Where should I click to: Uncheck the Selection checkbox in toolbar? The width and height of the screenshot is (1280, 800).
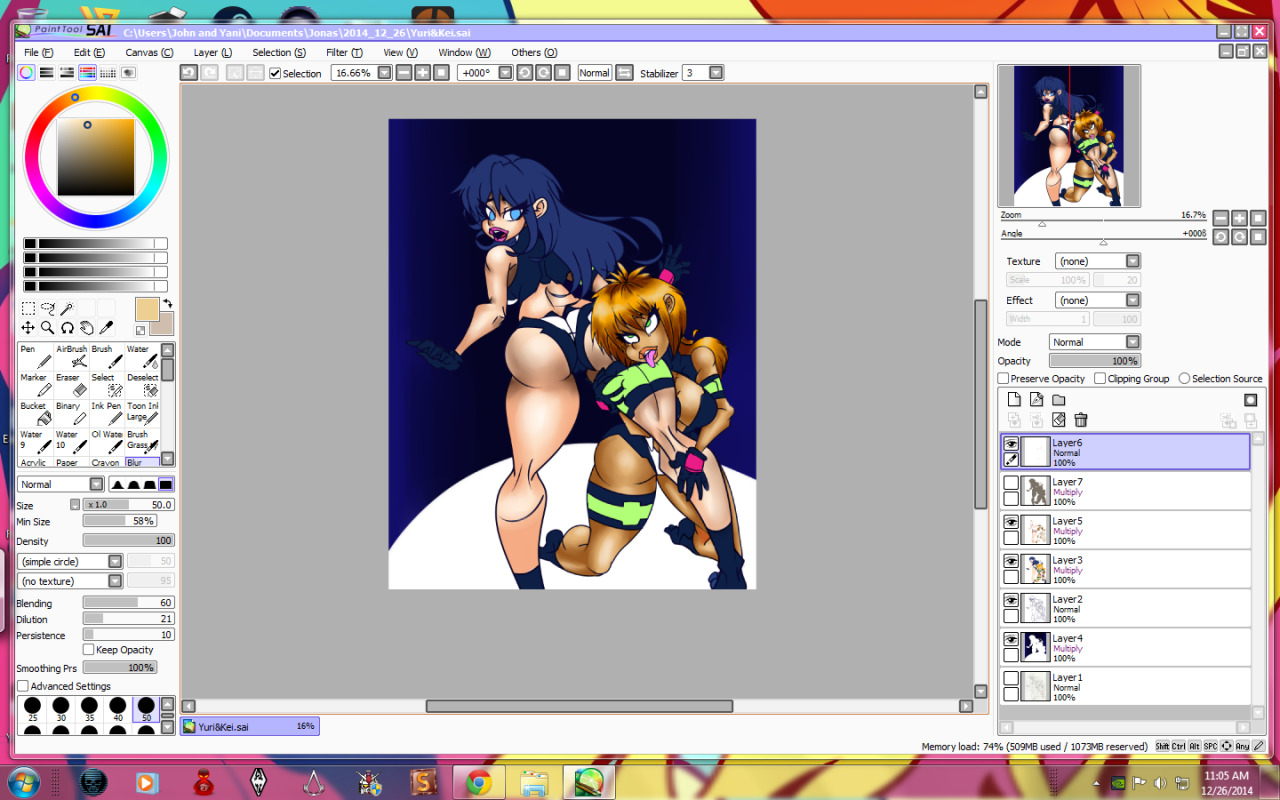[x=275, y=73]
